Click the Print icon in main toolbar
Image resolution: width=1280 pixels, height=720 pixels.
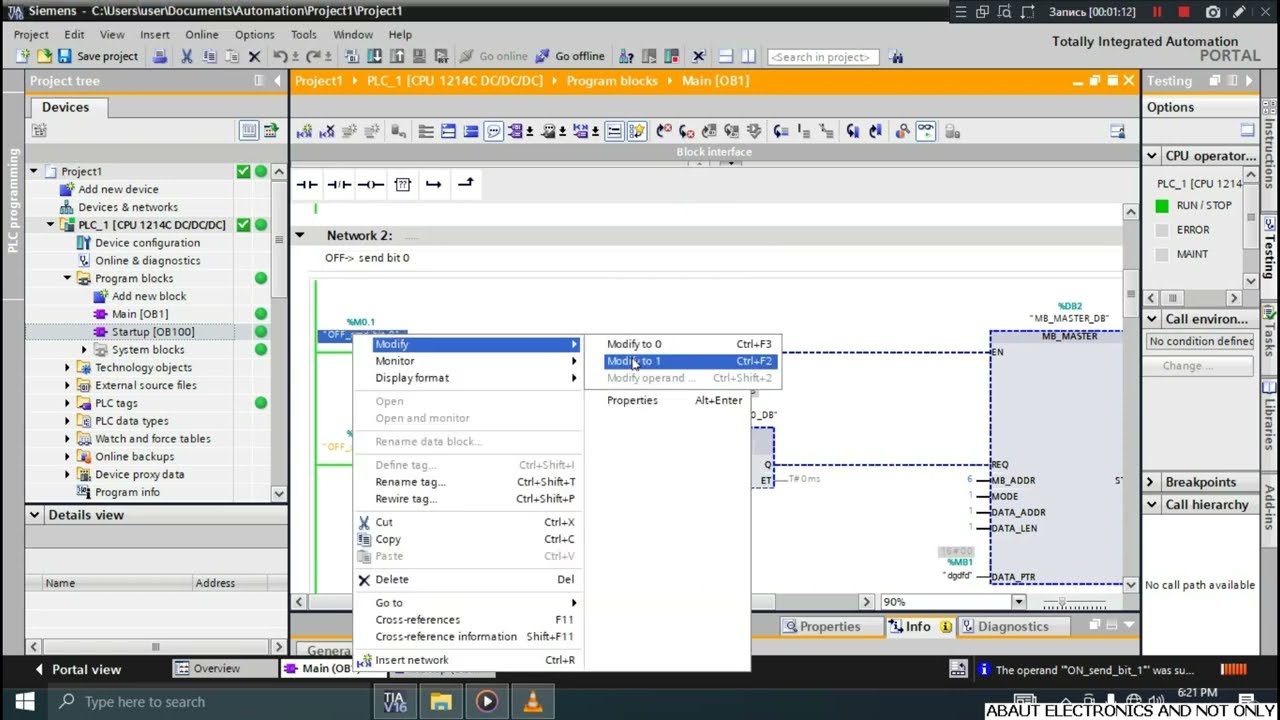160,57
